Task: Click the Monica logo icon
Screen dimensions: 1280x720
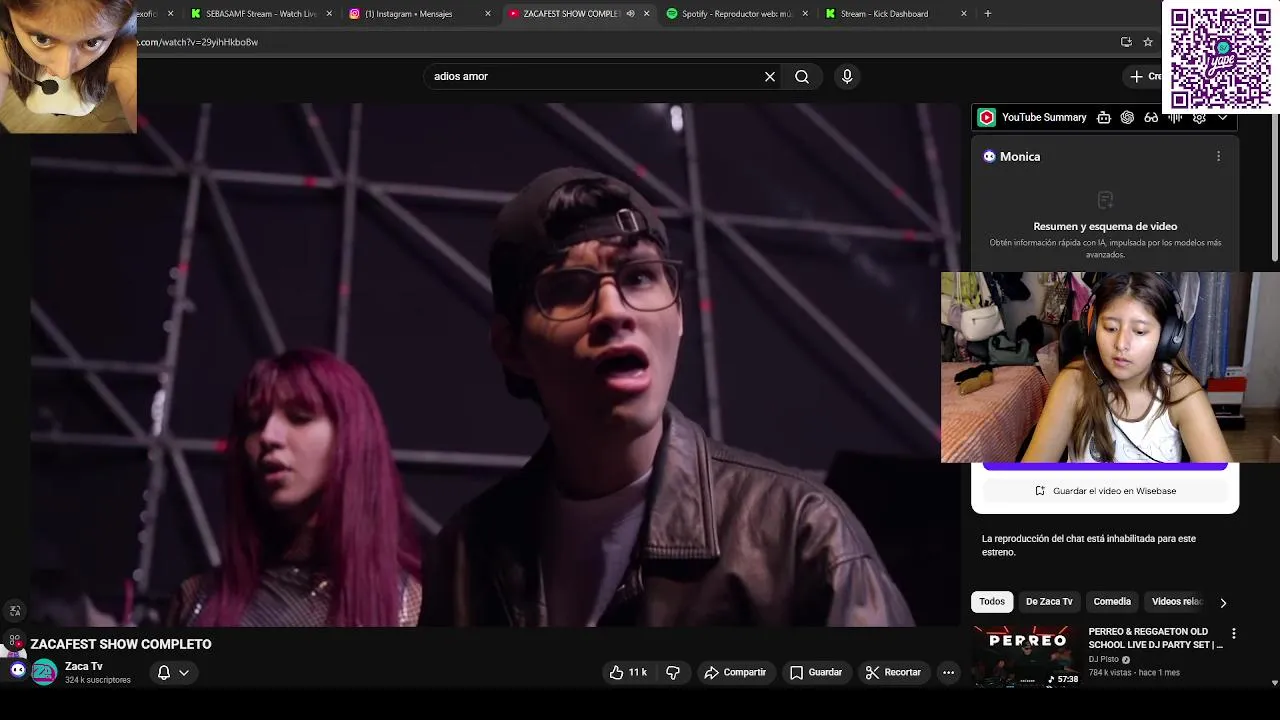Action: point(989,156)
